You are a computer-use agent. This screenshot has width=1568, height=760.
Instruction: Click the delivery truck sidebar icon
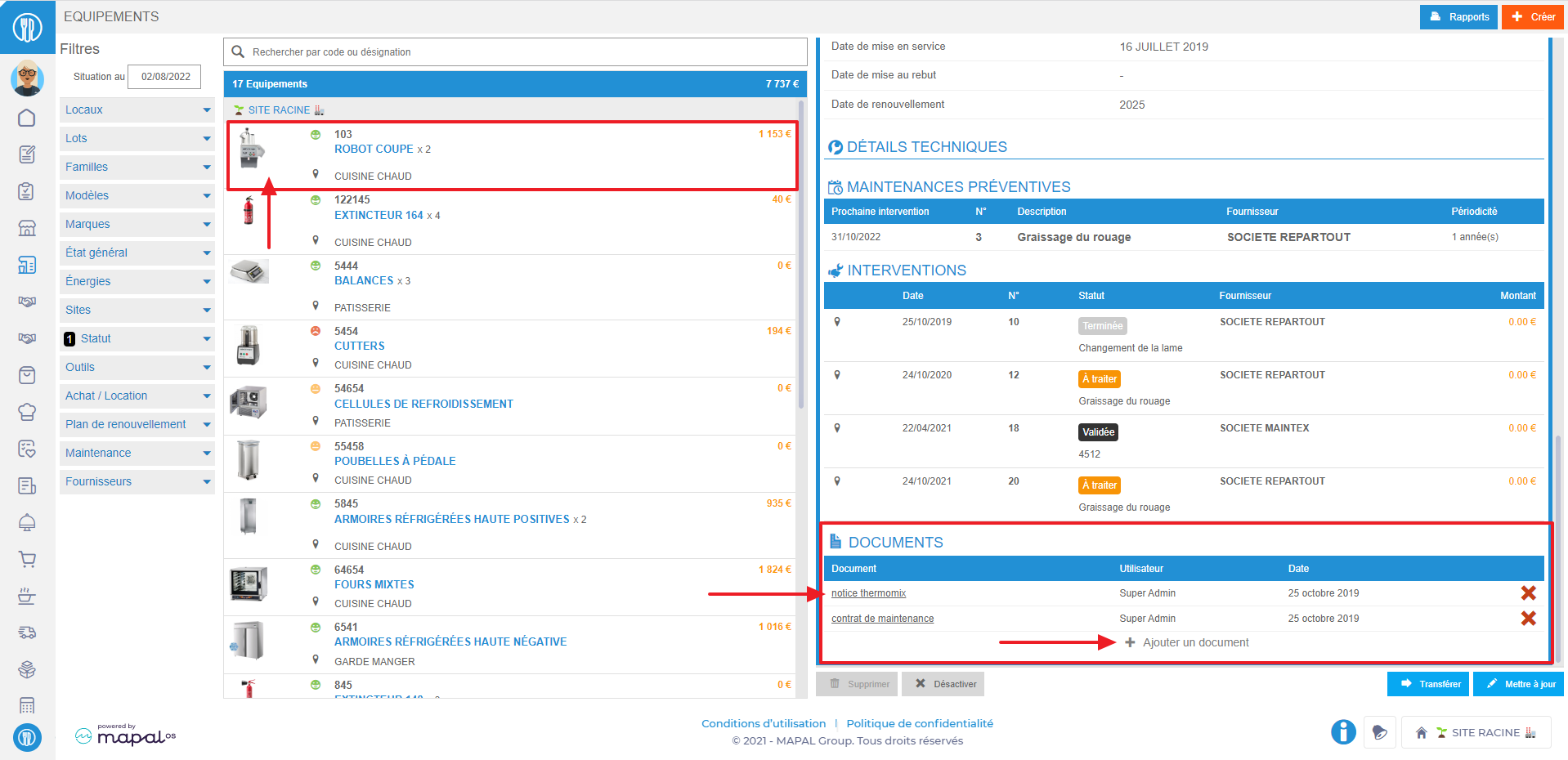click(x=27, y=633)
